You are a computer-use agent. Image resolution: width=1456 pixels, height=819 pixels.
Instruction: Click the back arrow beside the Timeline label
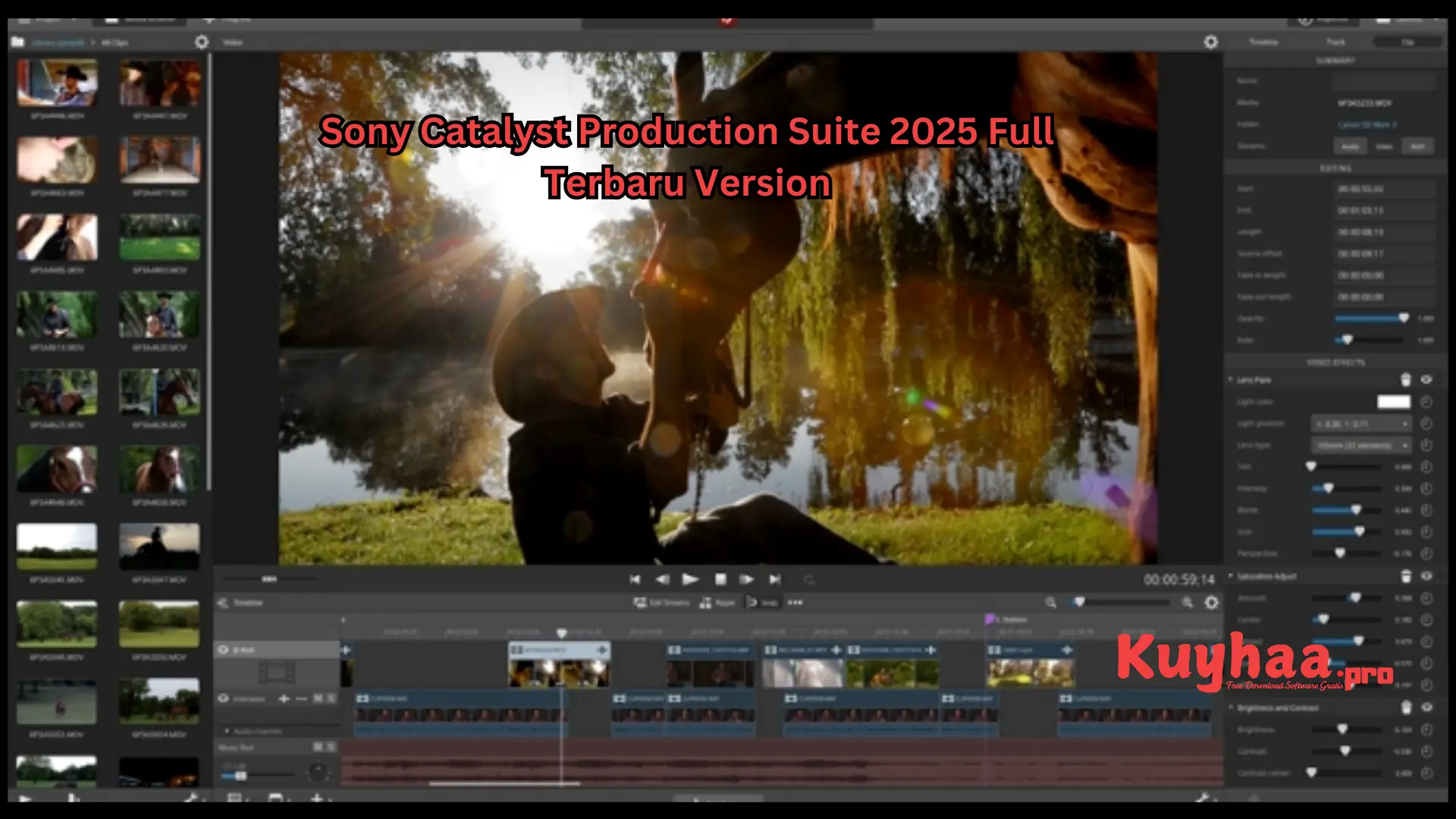pyautogui.click(x=221, y=602)
